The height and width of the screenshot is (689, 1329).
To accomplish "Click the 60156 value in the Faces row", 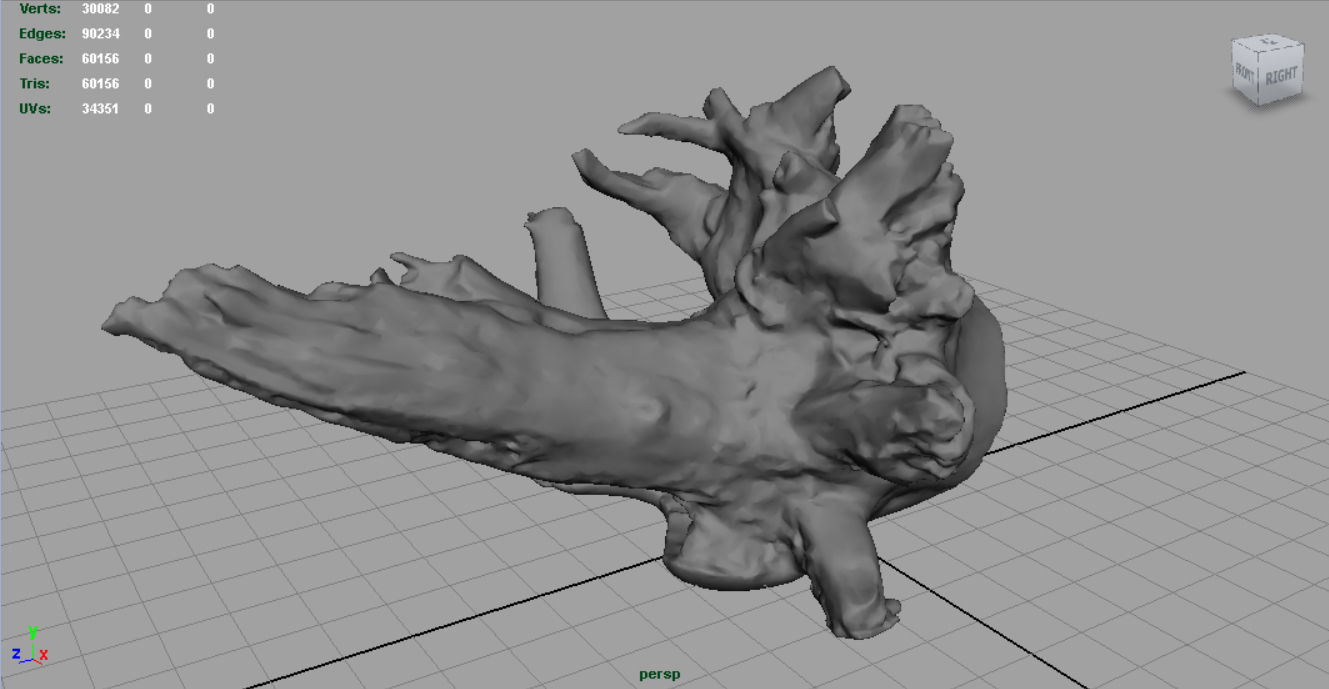I will (100, 58).
